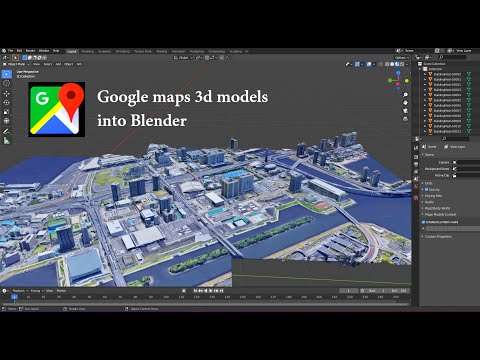480x360 pixels.
Task: Toggle X-ray mode icon
Action: [380, 64]
